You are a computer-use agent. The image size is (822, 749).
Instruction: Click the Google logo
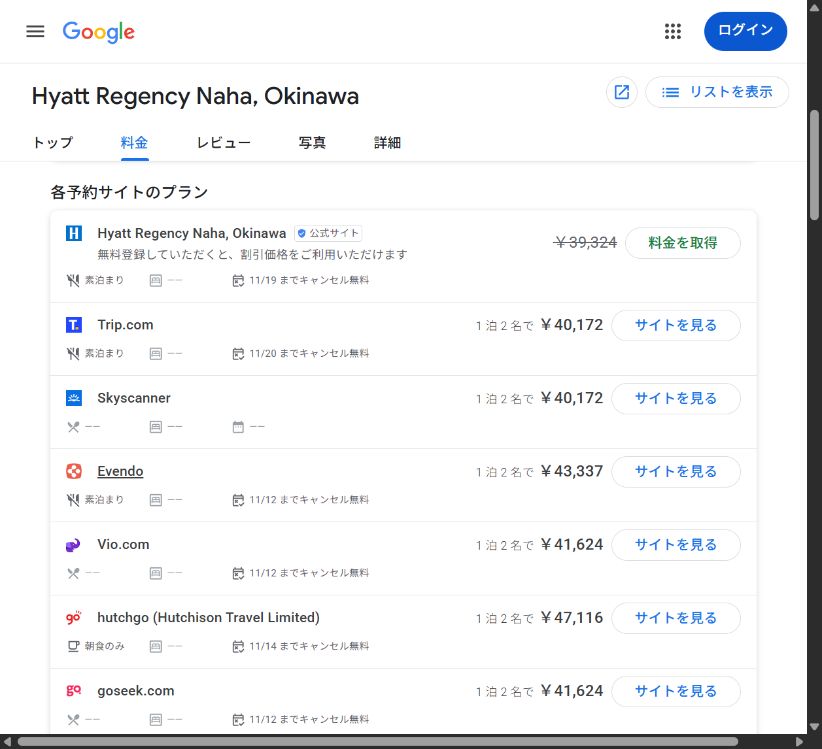coord(99,32)
